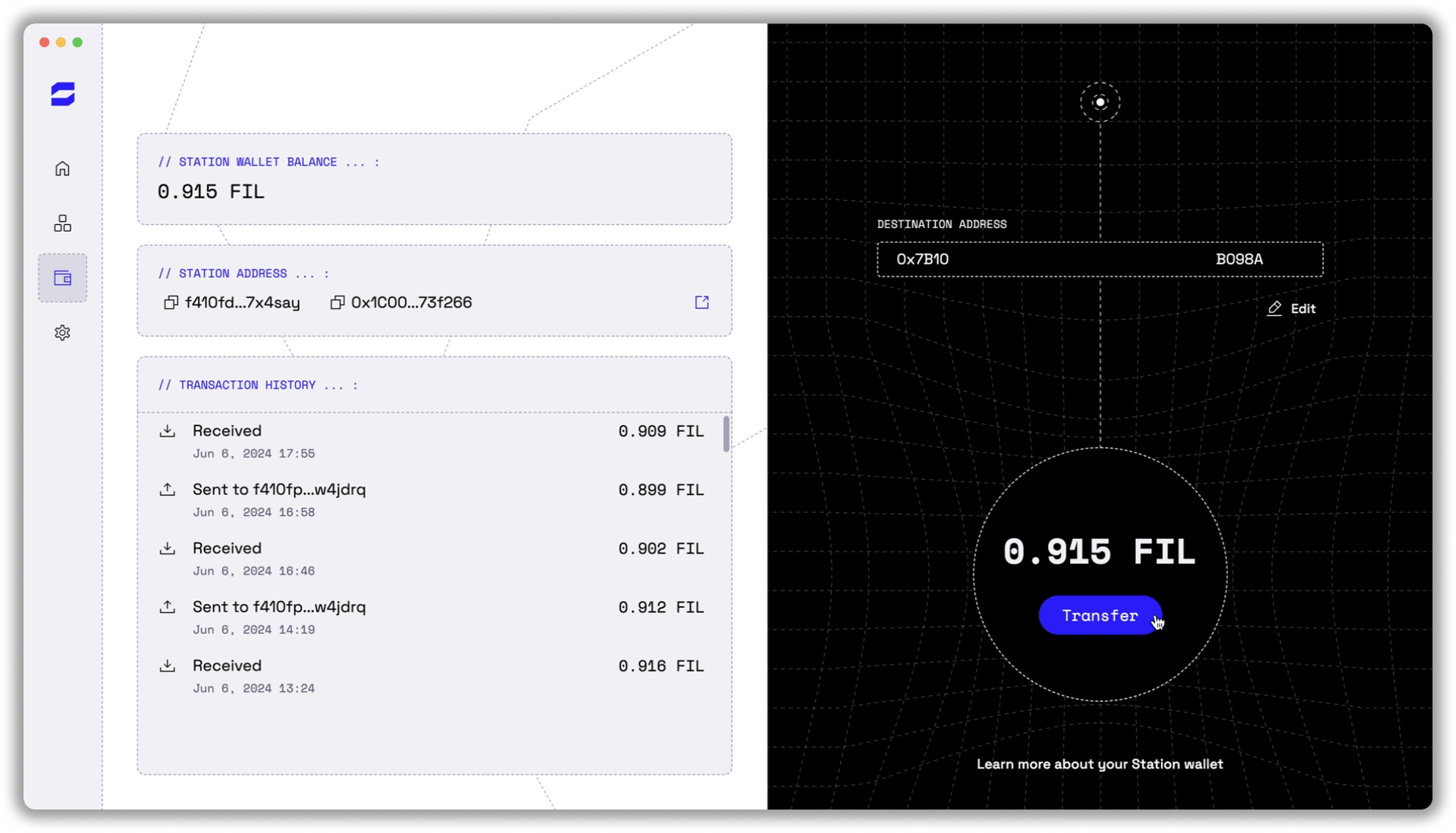This screenshot has height=833, width=1456.
Task: Click the Station logo at the top
Action: [62, 94]
